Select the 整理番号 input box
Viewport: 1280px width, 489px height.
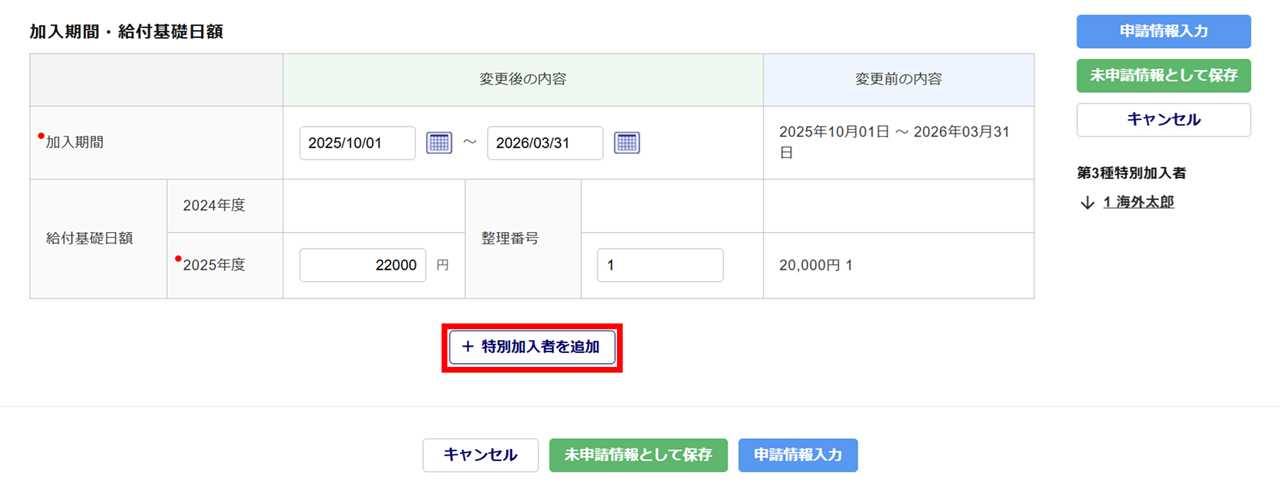click(659, 265)
